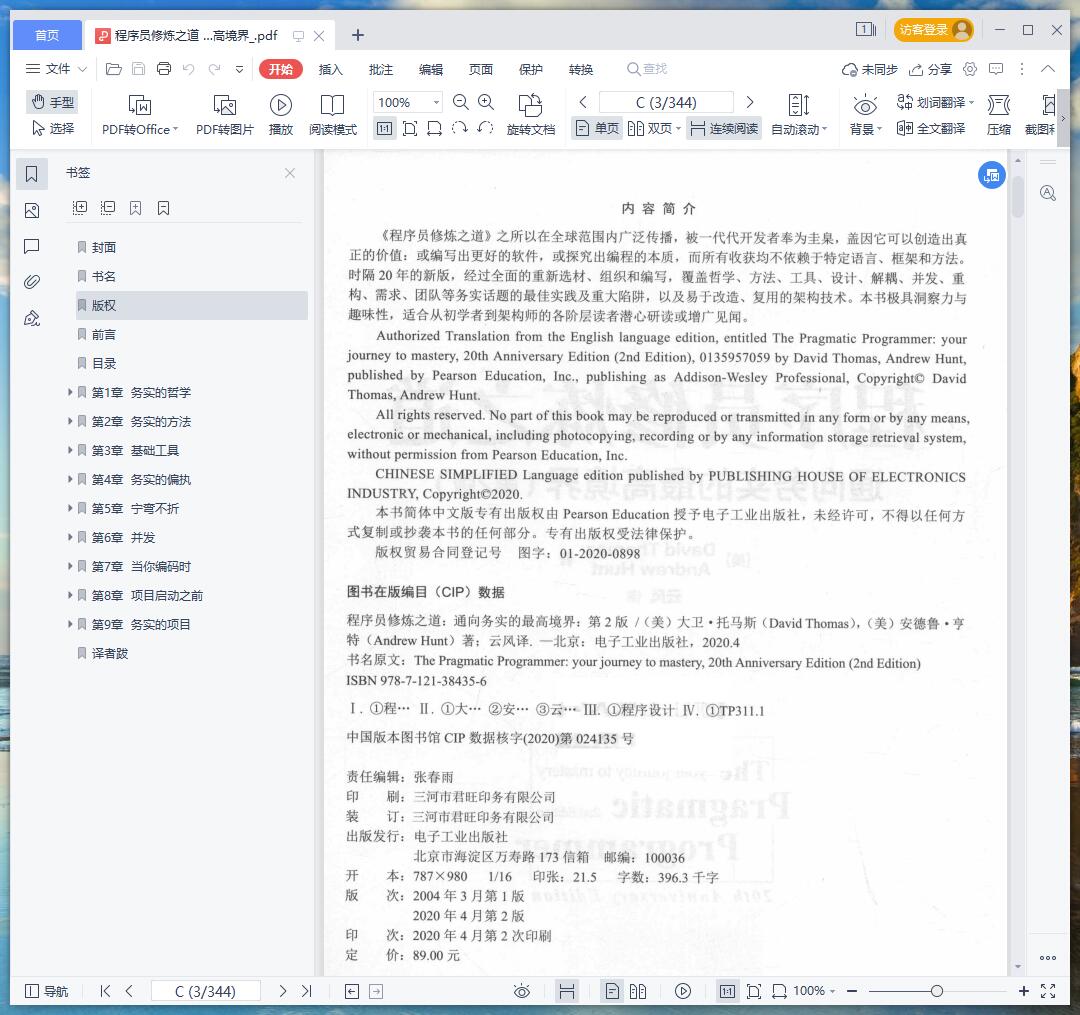
Task: Add a new bookmark
Action: [136, 208]
